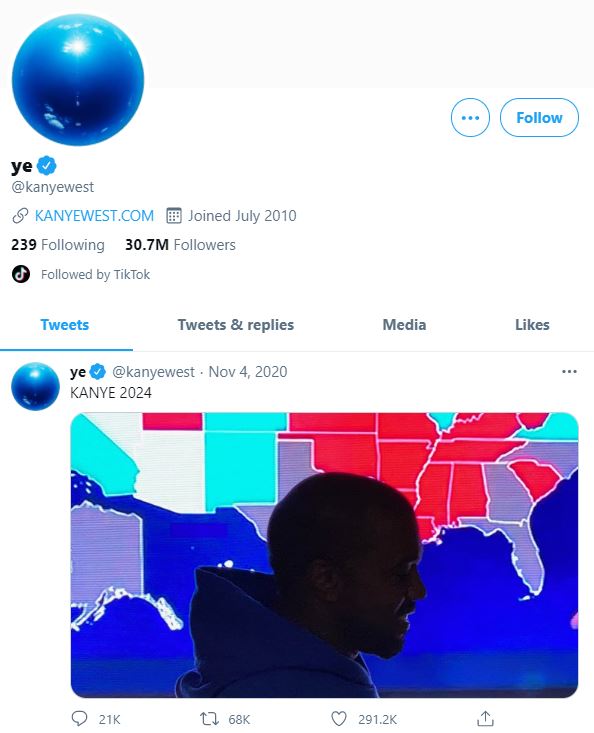Select the Tweets tab
The image size is (594, 733).
pyautogui.click(x=64, y=325)
